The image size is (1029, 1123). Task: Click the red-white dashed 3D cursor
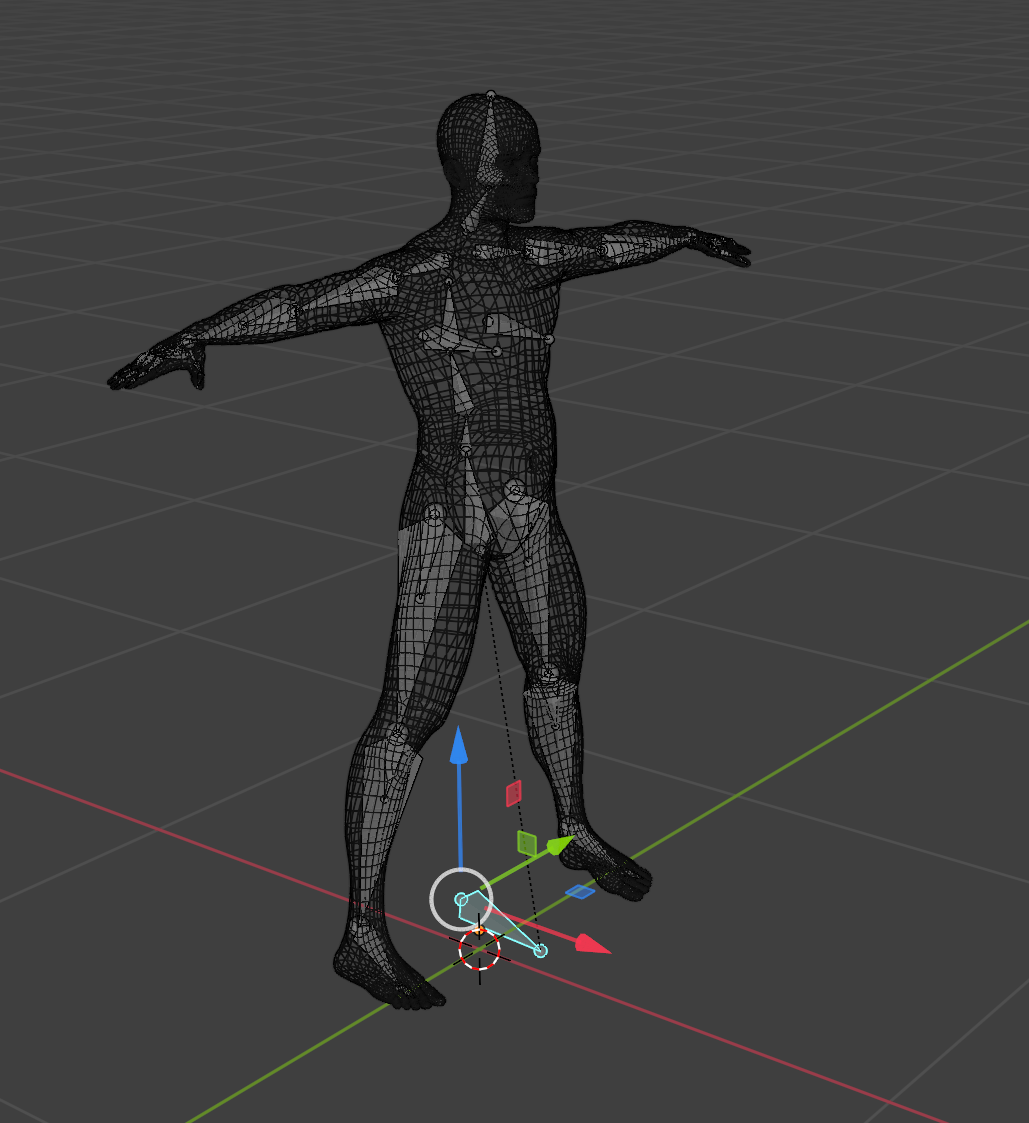pyautogui.click(x=479, y=949)
